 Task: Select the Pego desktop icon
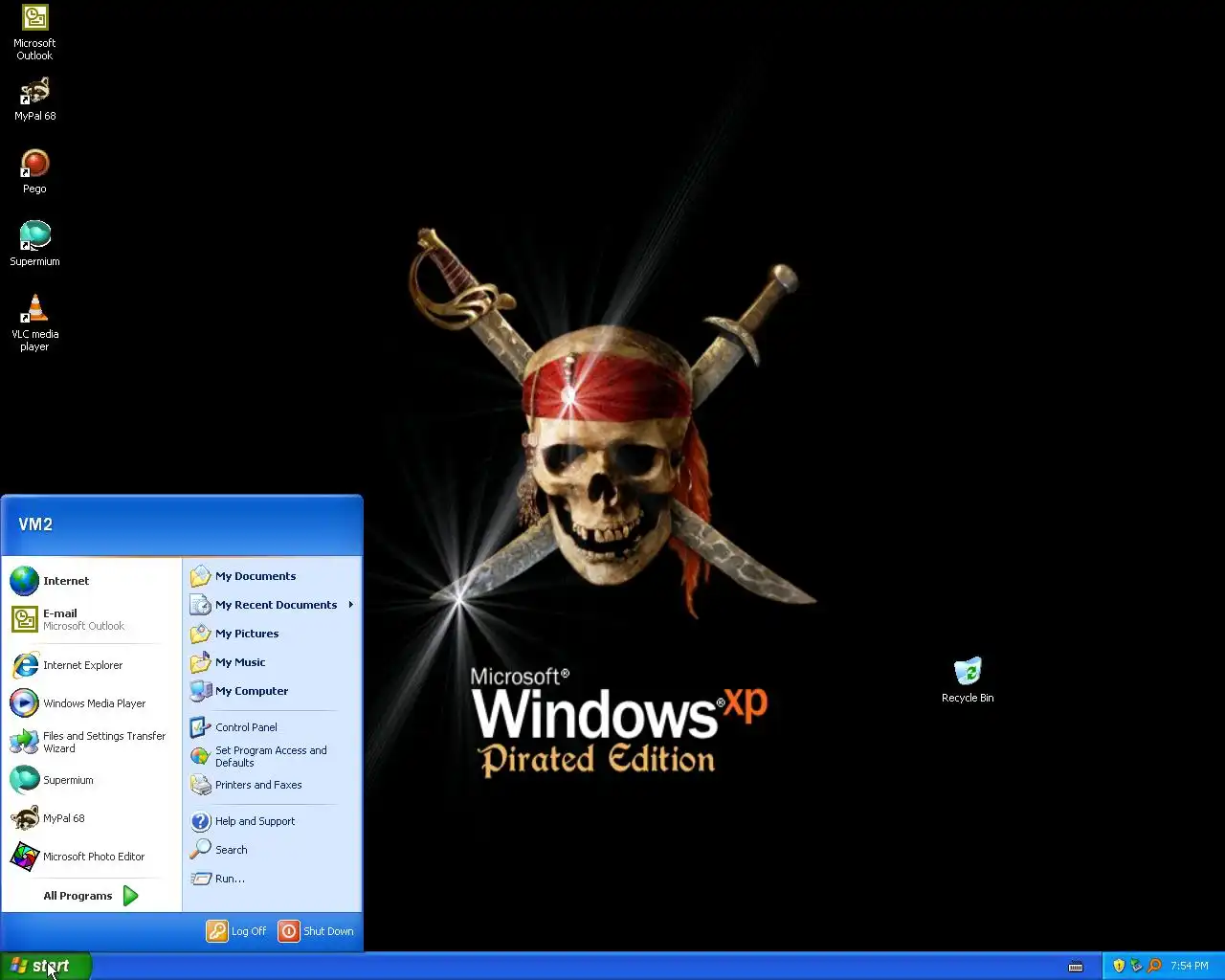pos(34,171)
